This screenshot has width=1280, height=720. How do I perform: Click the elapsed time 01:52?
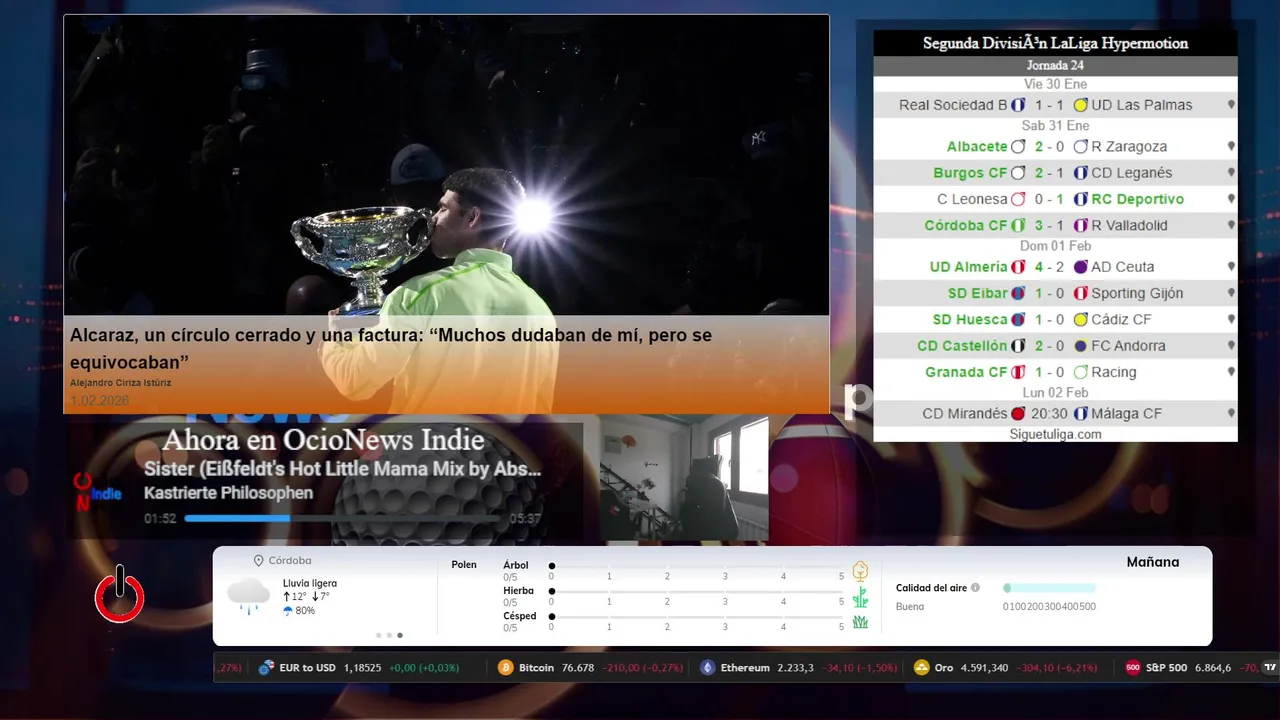pyautogui.click(x=160, y=519)
